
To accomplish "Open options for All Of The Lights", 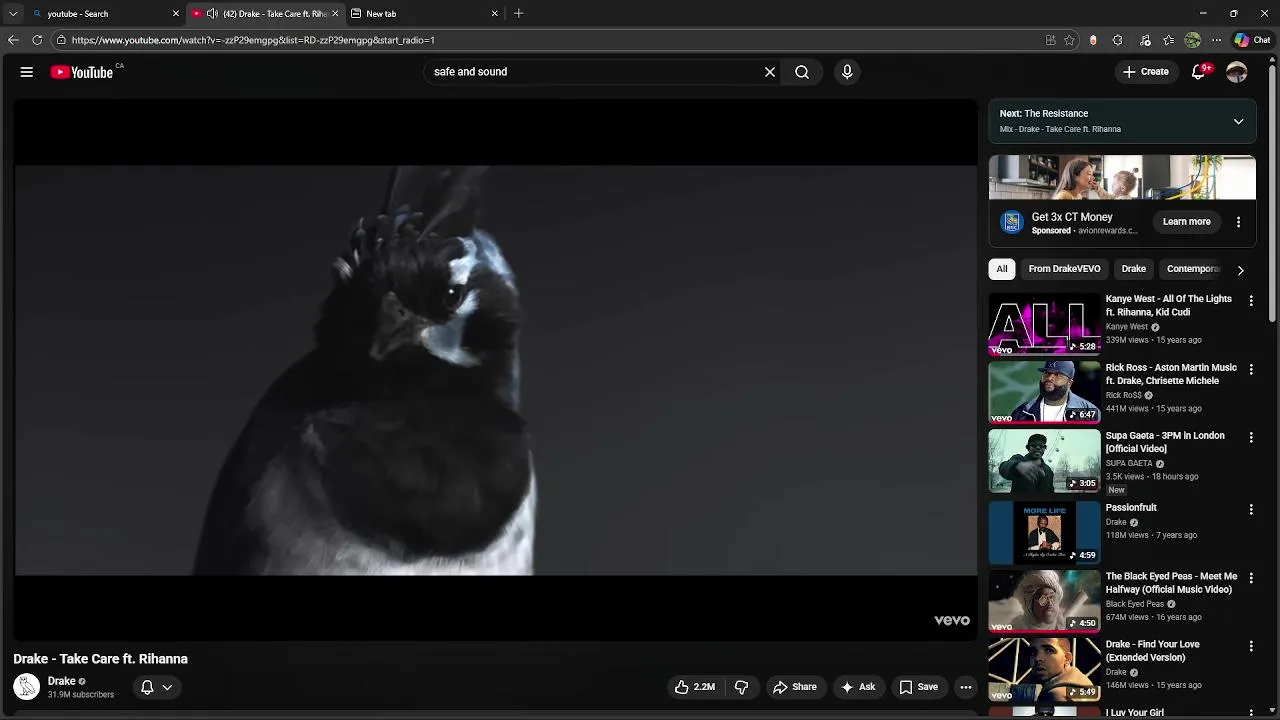I will pyautogui.click(x=1251, y=300).
